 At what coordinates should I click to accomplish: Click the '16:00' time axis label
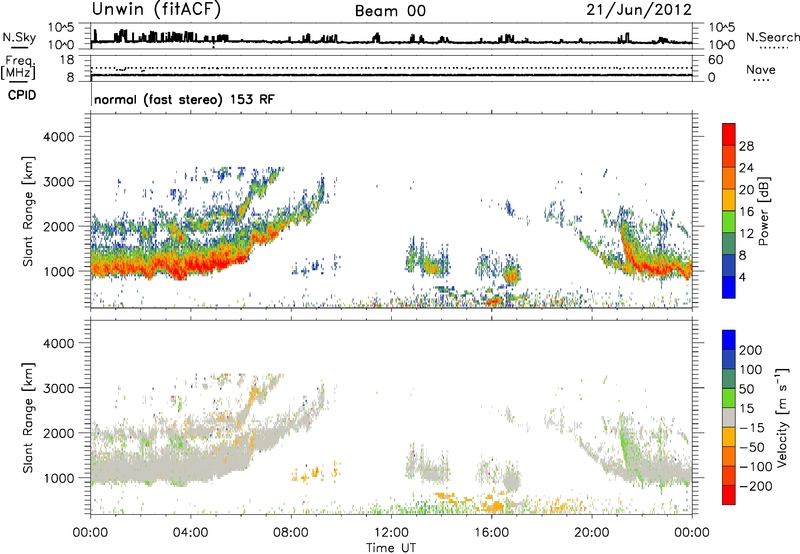(x=491, y=533)
